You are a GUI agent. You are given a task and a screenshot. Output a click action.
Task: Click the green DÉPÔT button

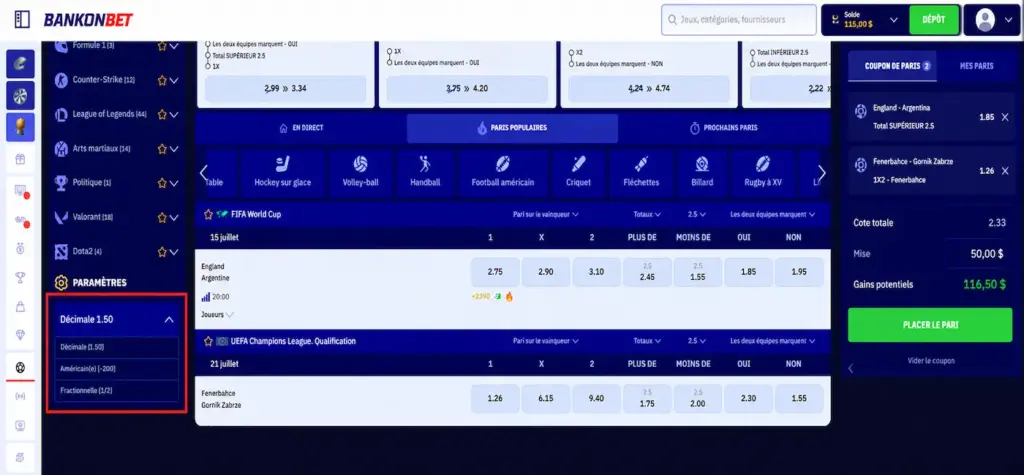click(934, 20)
